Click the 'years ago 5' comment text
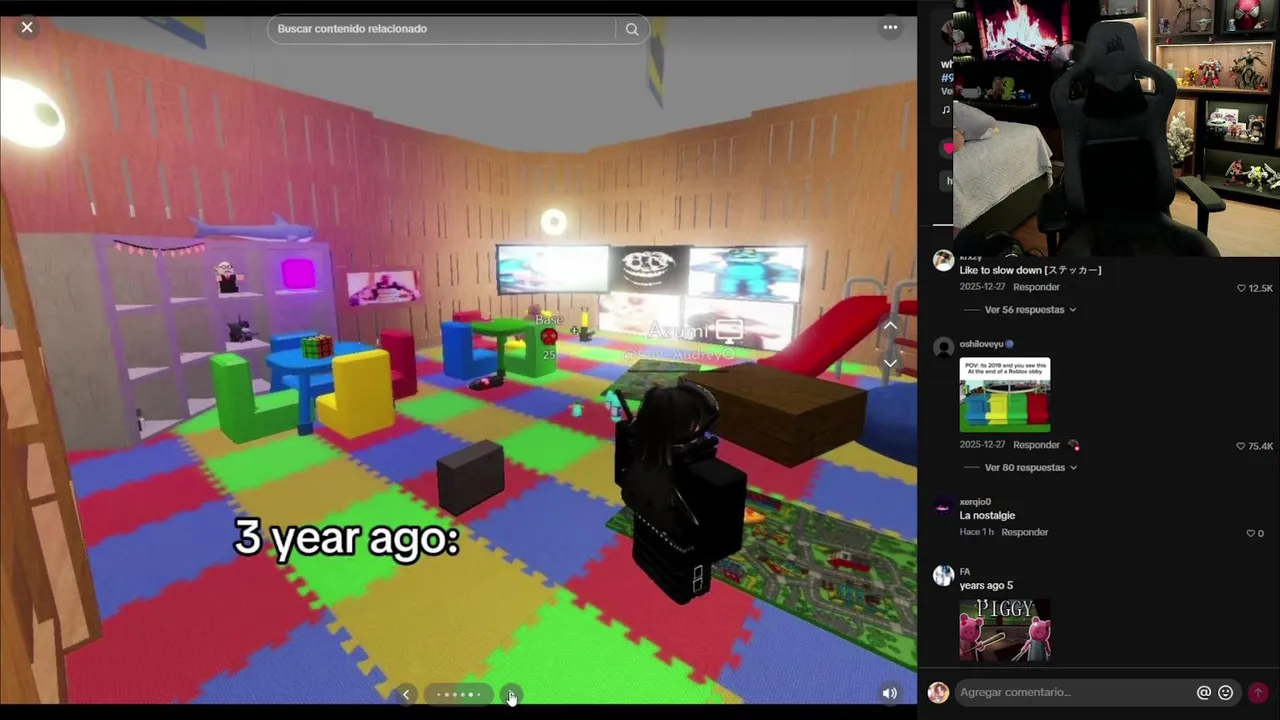Screen dimensions: 1280x720 pyautogui.click(x=986, y=586)
